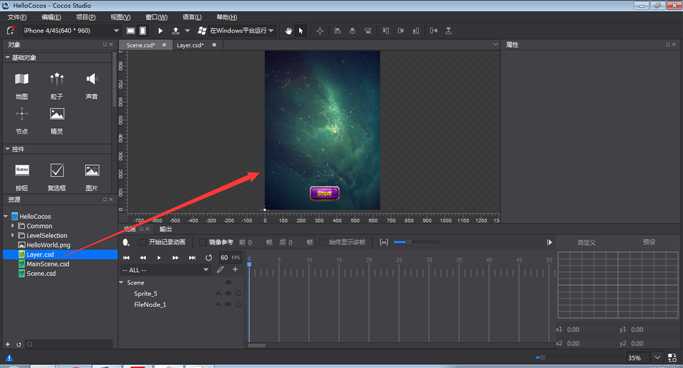Click the timeline zoom slider
This screenshot has height=368, width=683.
(x=416, y=242)
